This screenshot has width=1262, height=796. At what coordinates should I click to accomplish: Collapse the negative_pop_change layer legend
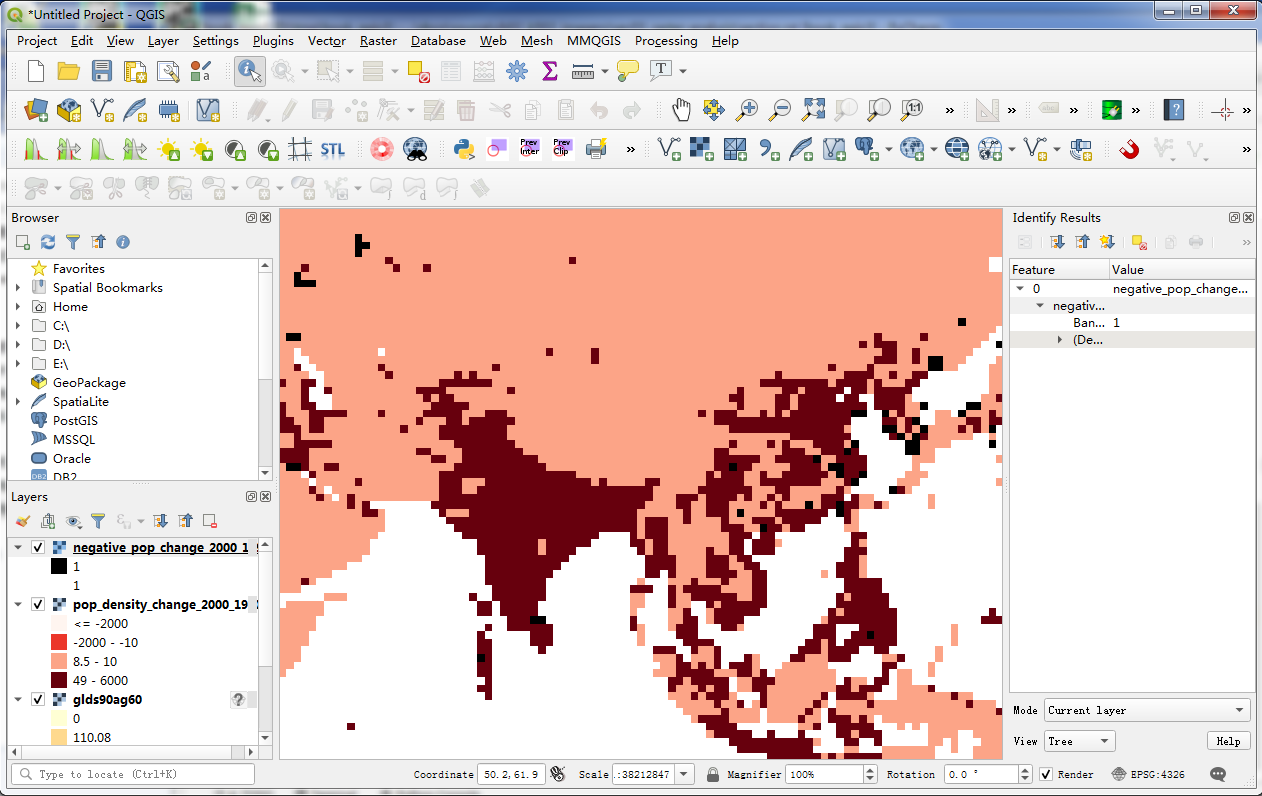coord(18,548)
